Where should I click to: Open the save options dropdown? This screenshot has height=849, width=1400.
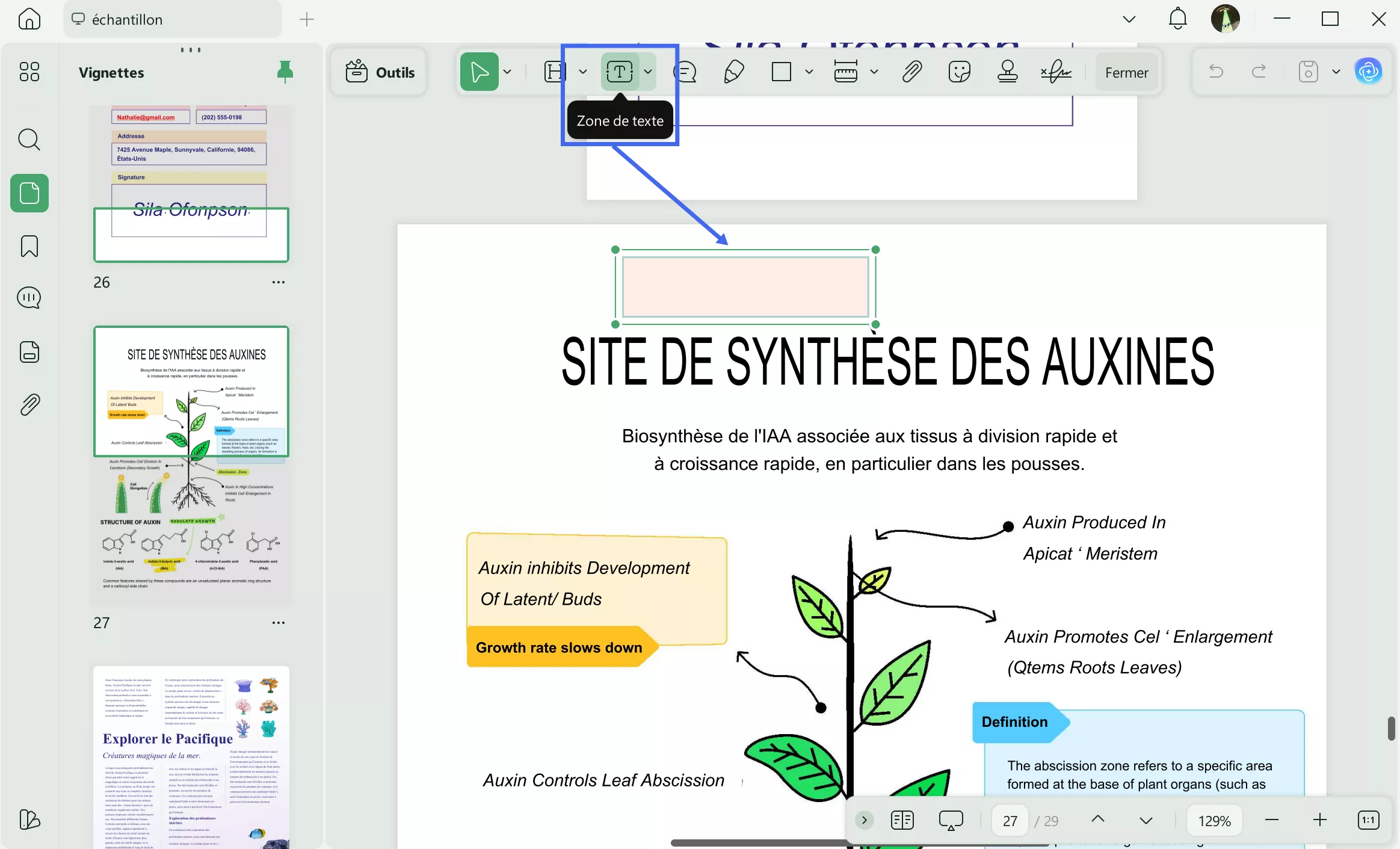coord(1336,71)
